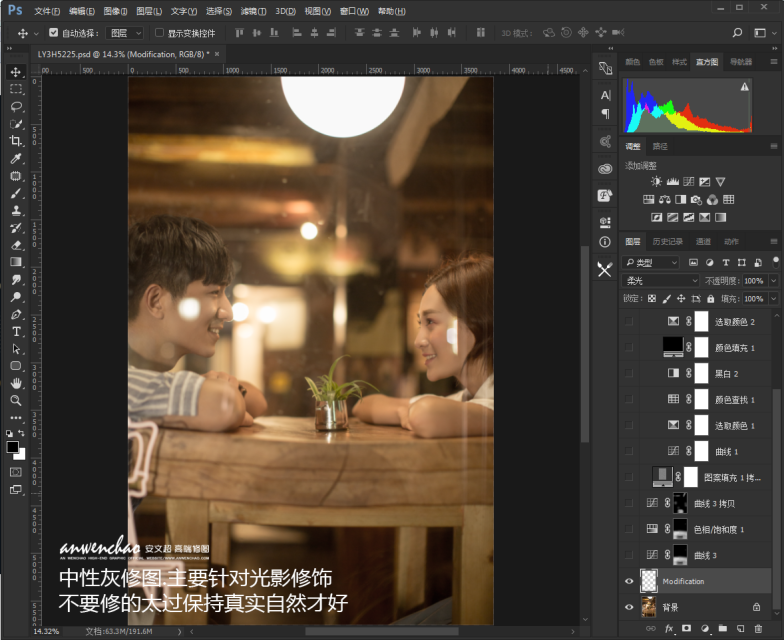Image resolution: width=784 pixels, height=640 pixels.
Task: Open the fill (填充) dropdown arrow
Action: [x=774, y=298]
